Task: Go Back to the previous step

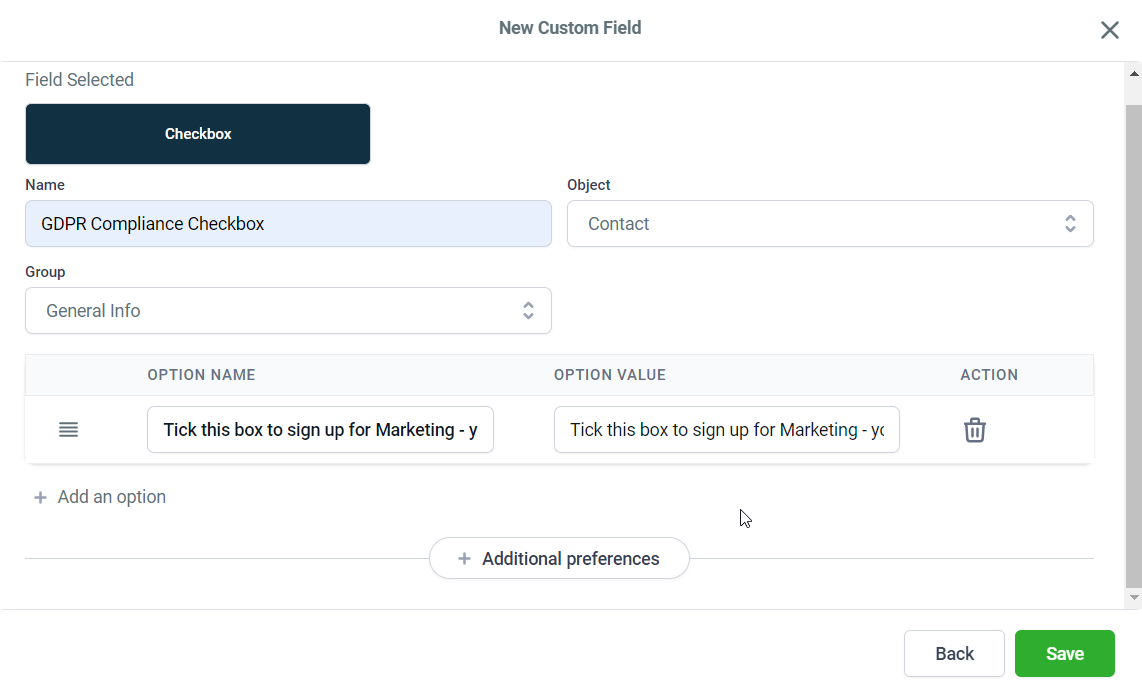Action: click(954, 654)
